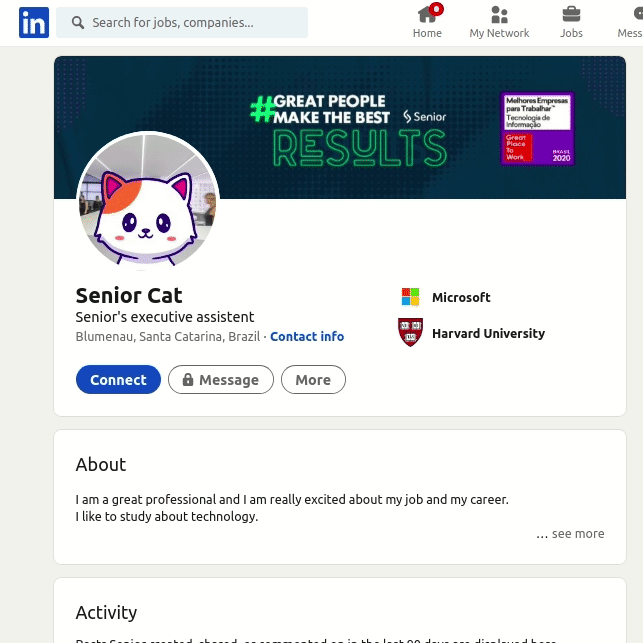The image size is (643, 643).
Task: Open the Messaging navigation item
Action: pos(630,22)
